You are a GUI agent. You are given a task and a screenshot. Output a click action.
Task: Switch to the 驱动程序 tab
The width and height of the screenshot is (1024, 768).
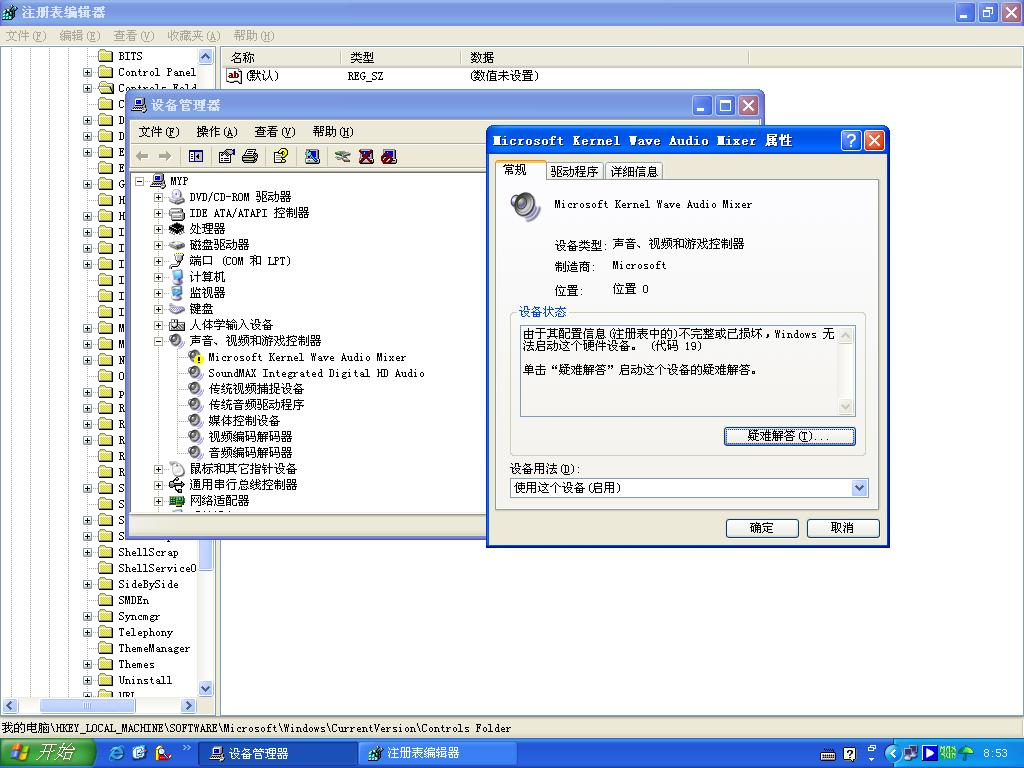tap(574, 171)
